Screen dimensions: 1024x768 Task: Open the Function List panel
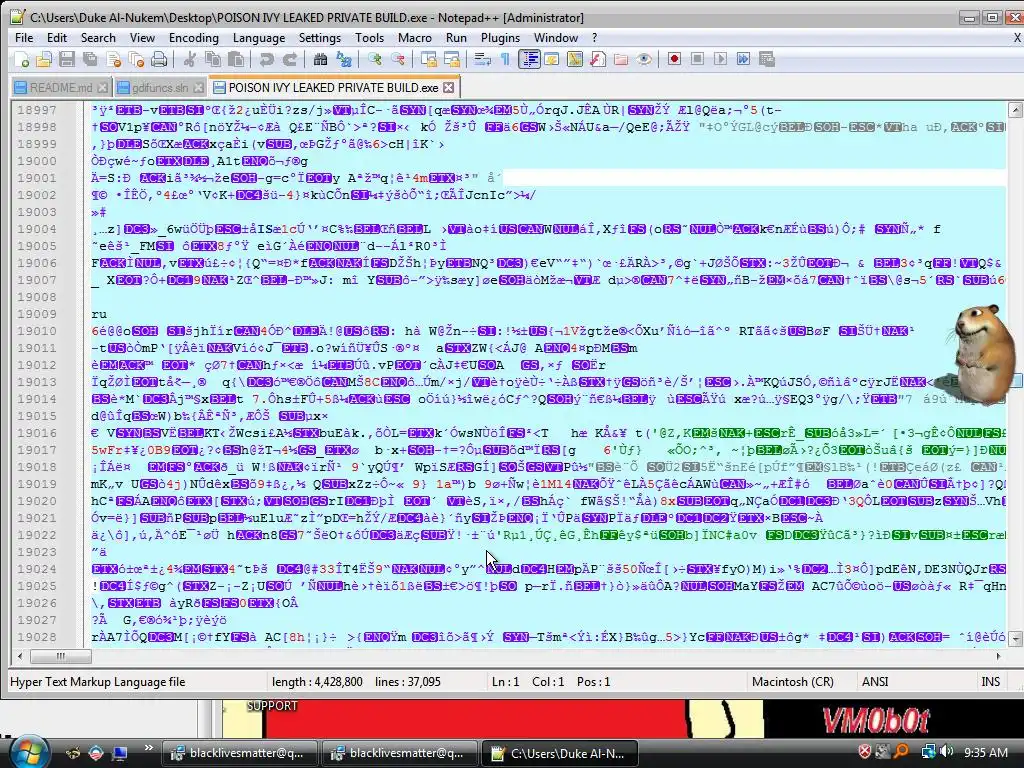(598, 59)
